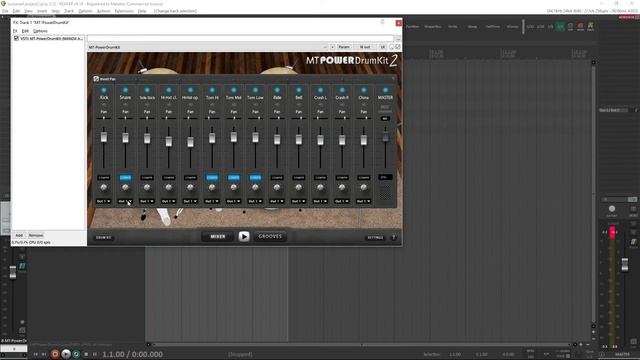This screenshot has height=360, width=640.
Task: Toggle the plugin bypass checkbox
Action: click(398, 47)
